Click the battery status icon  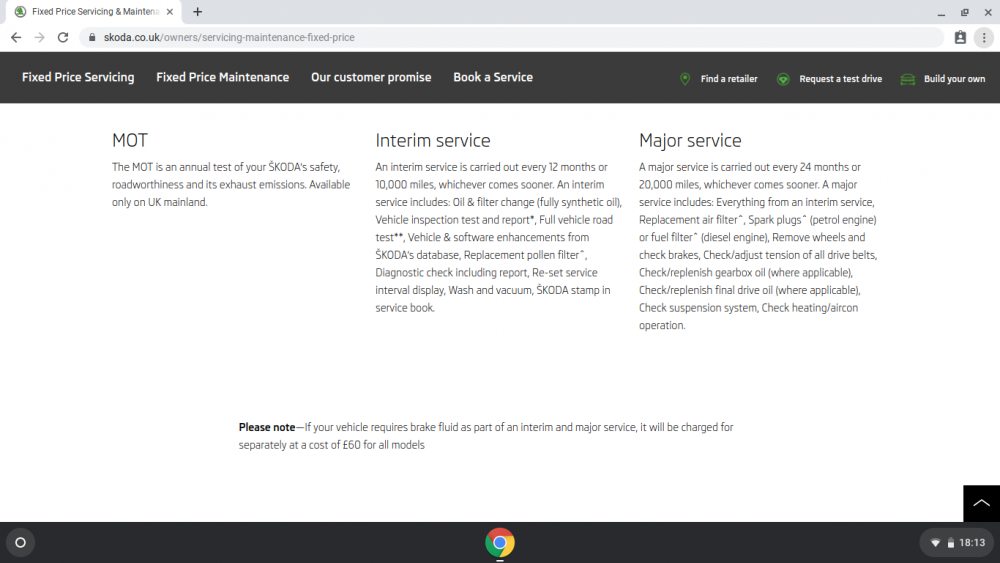tap(950, 543)
